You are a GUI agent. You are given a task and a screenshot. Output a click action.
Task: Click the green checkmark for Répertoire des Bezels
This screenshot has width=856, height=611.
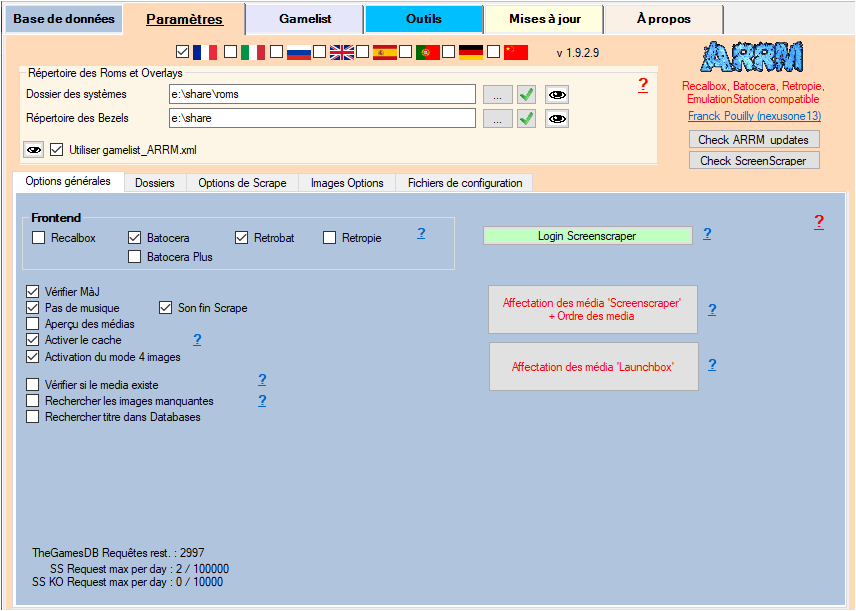526,118
